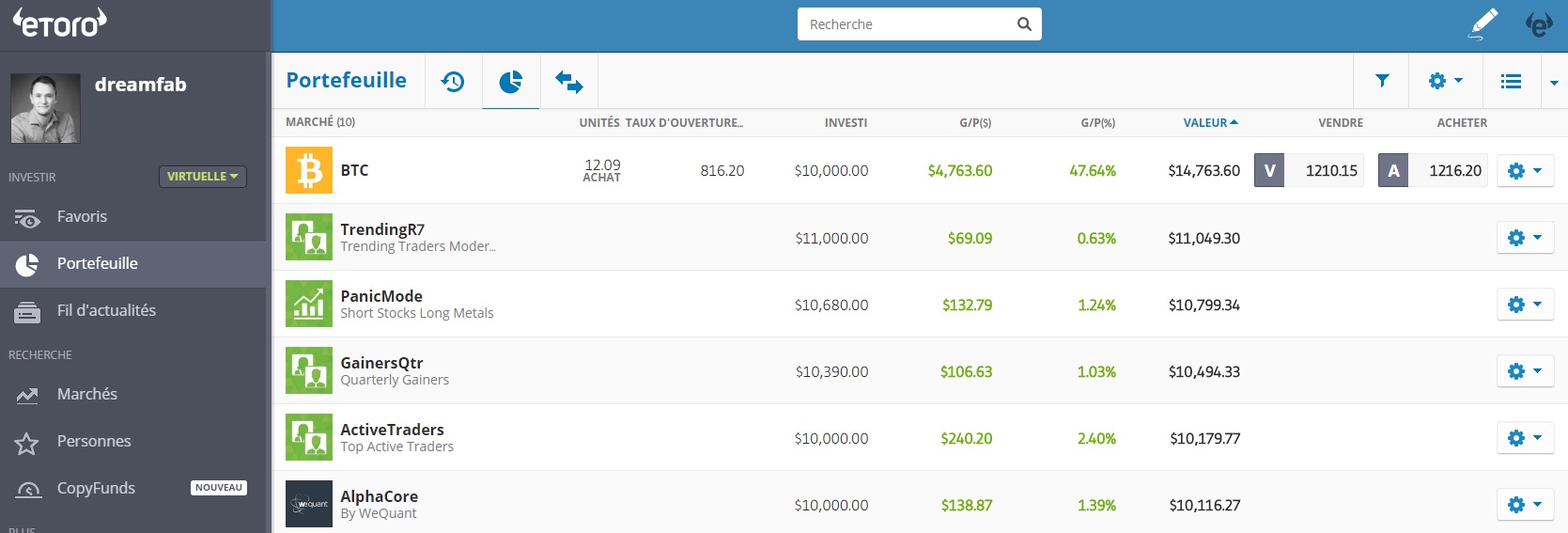The image size is (1568, 533).
Task: Click the Recherche search field
Action: [x=907, y=24]
